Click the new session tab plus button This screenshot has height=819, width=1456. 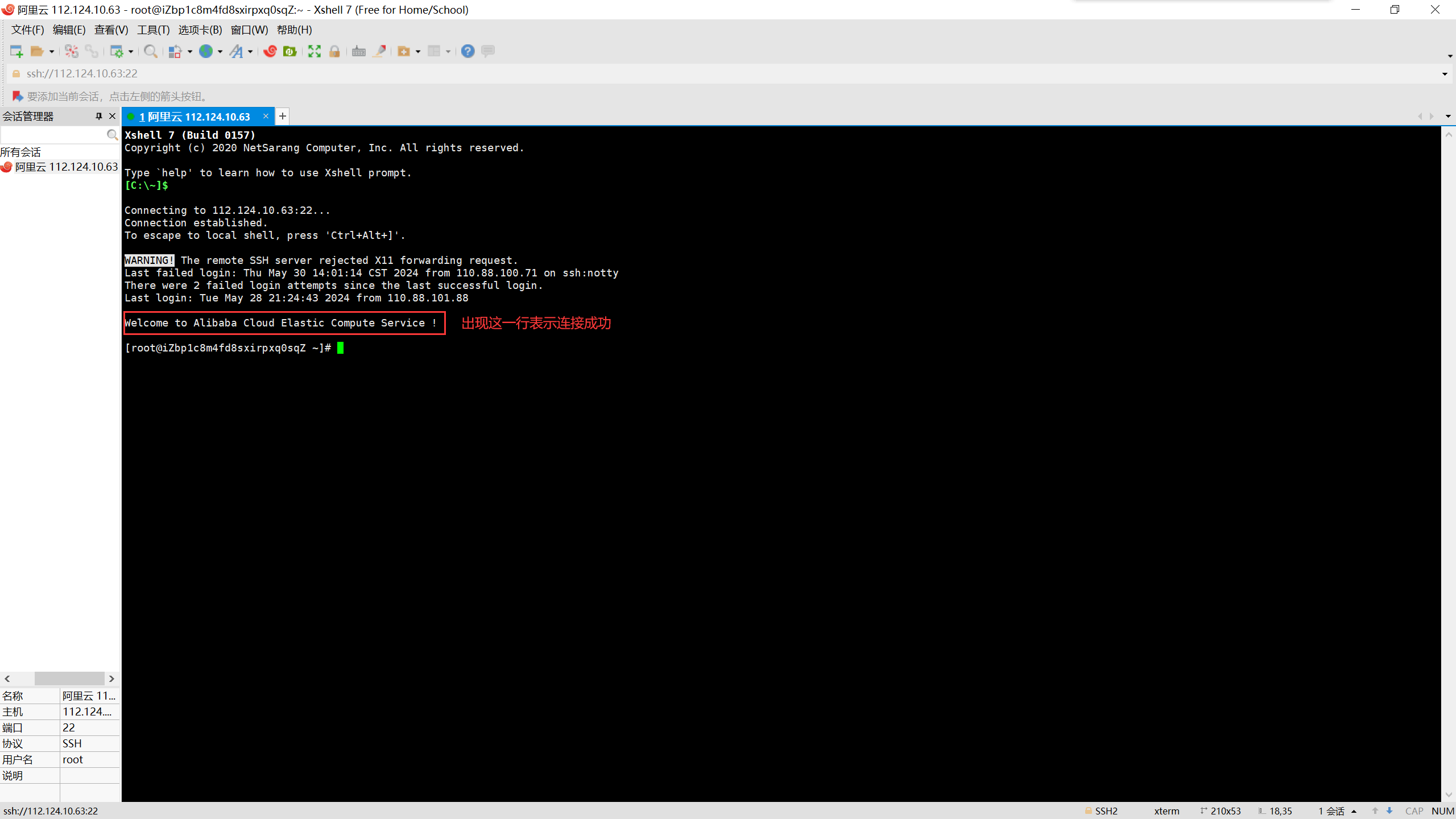point(283,116)
